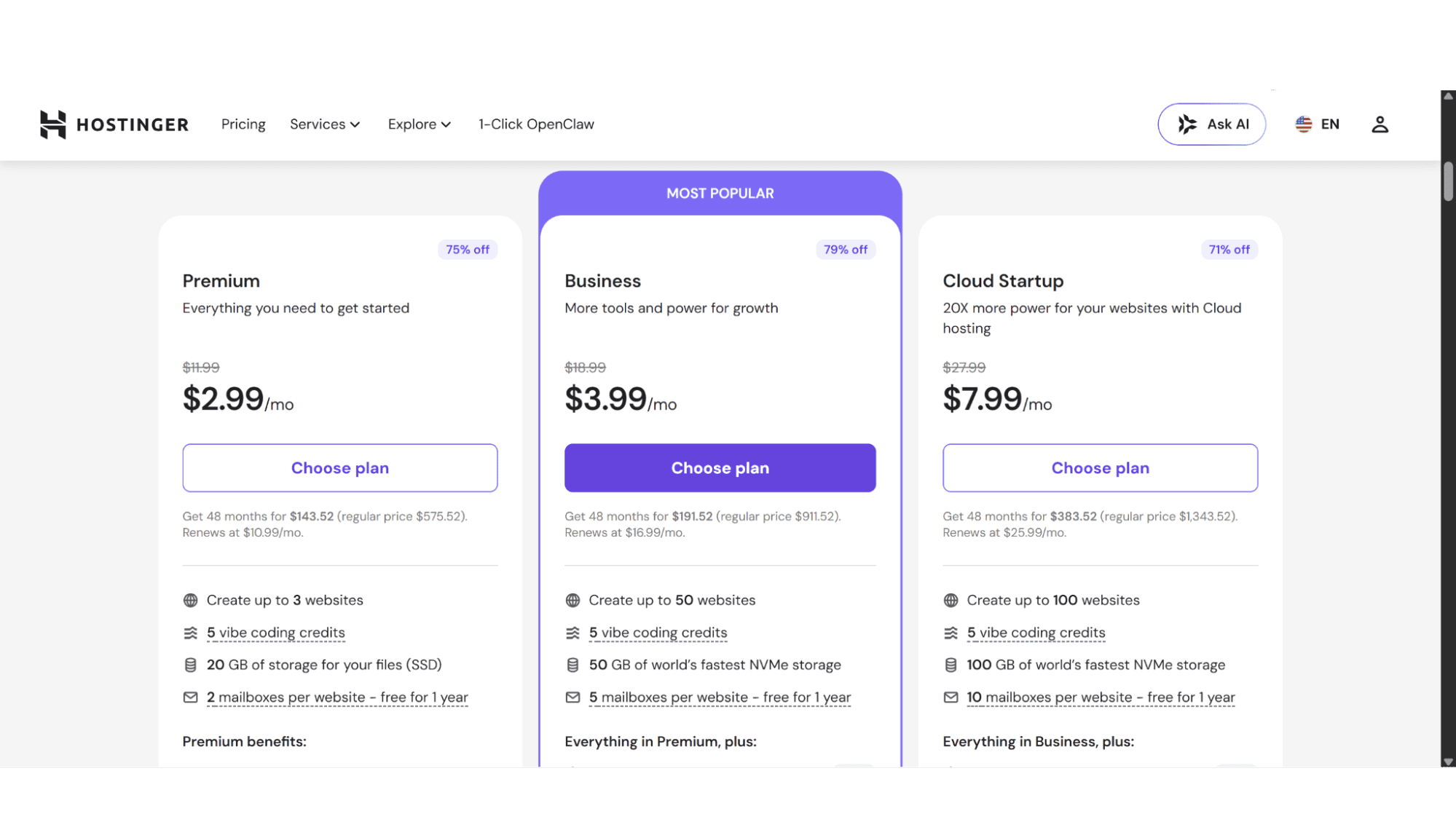This screenshot has height=819, width=1456.
Task: Click the envelope icon beside 10 mailboxes per website
Action: click(951, 697)
